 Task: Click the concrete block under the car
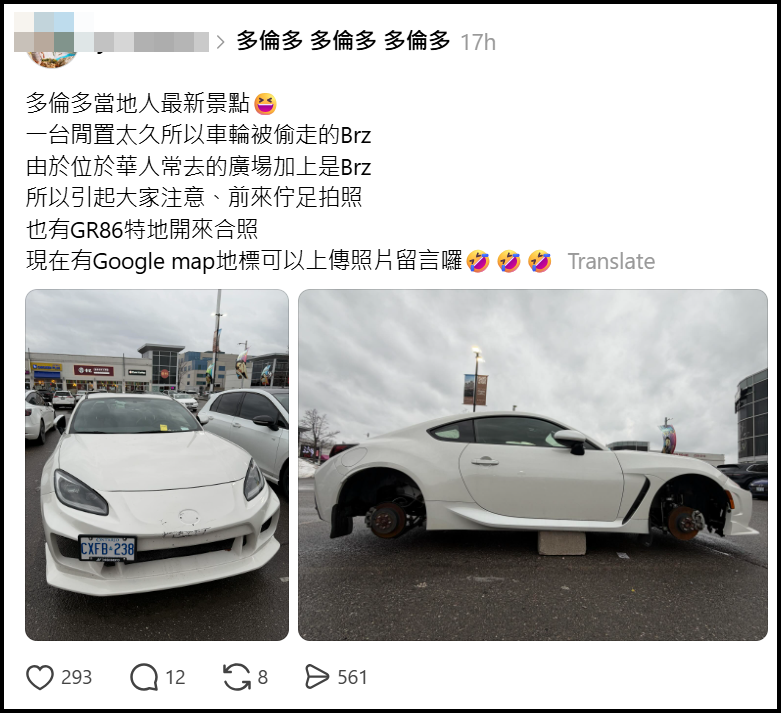pos(562,543)
